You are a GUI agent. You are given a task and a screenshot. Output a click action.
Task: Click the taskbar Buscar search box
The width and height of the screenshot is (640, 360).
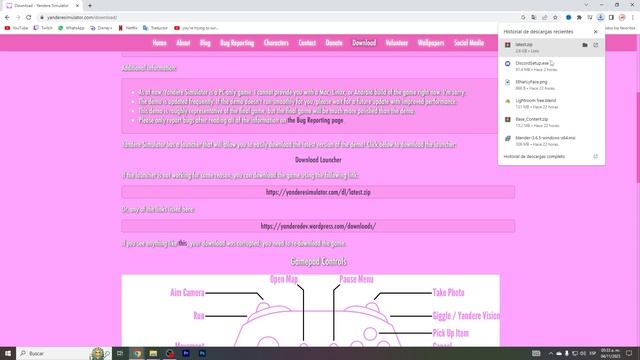[x=53, y=353]
